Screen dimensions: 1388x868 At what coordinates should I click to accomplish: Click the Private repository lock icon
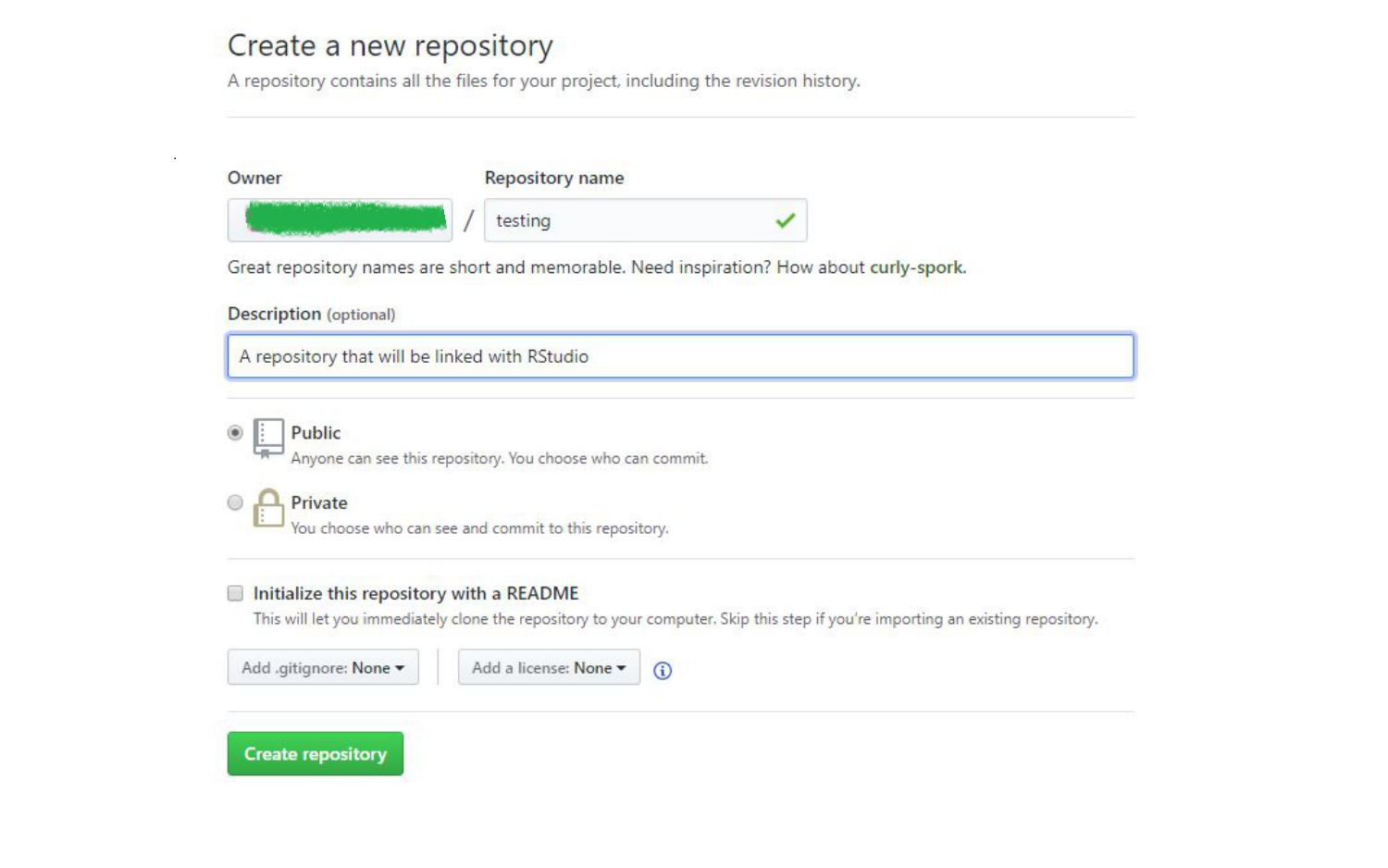point(268,508)
